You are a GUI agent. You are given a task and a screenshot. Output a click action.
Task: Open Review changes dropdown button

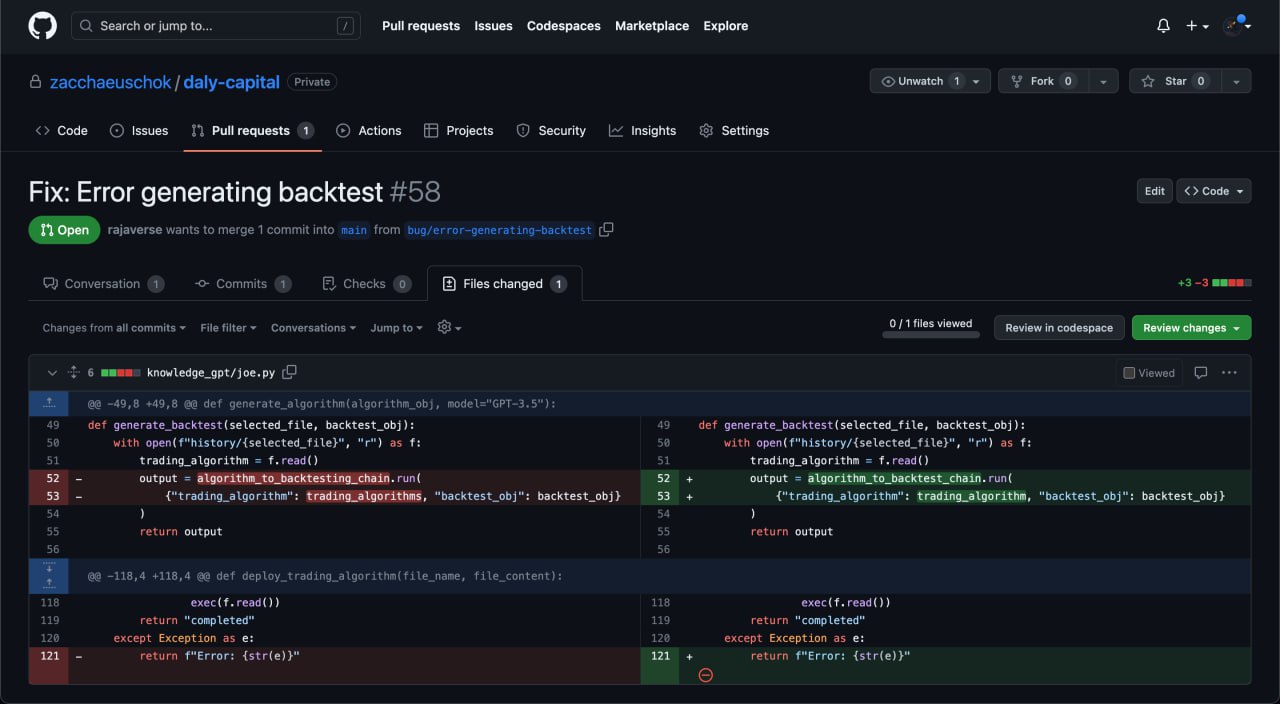1191,328
